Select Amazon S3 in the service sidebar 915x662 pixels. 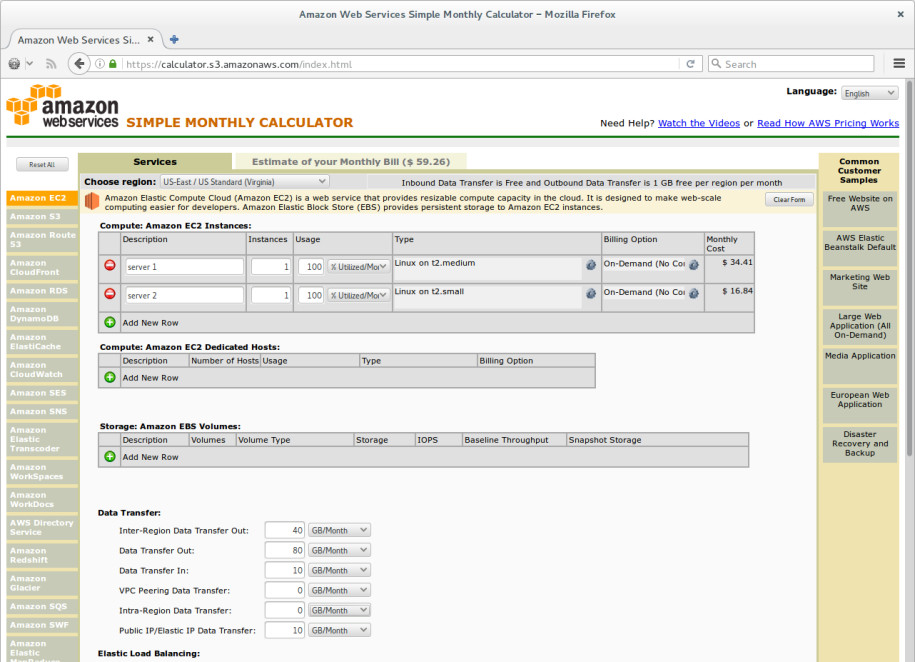click(42, 217)
